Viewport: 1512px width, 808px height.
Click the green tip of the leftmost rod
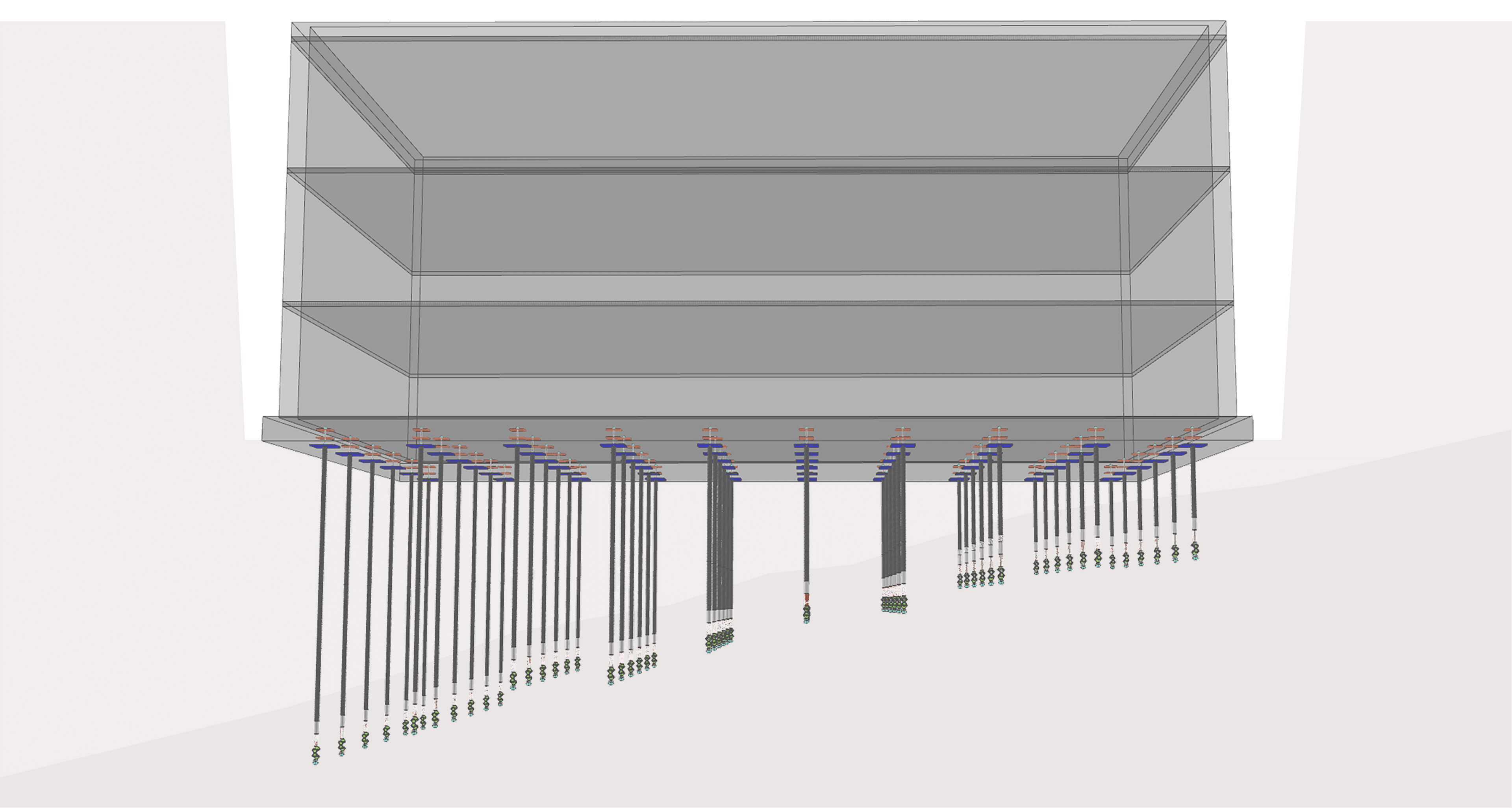[x=316, y=753]
